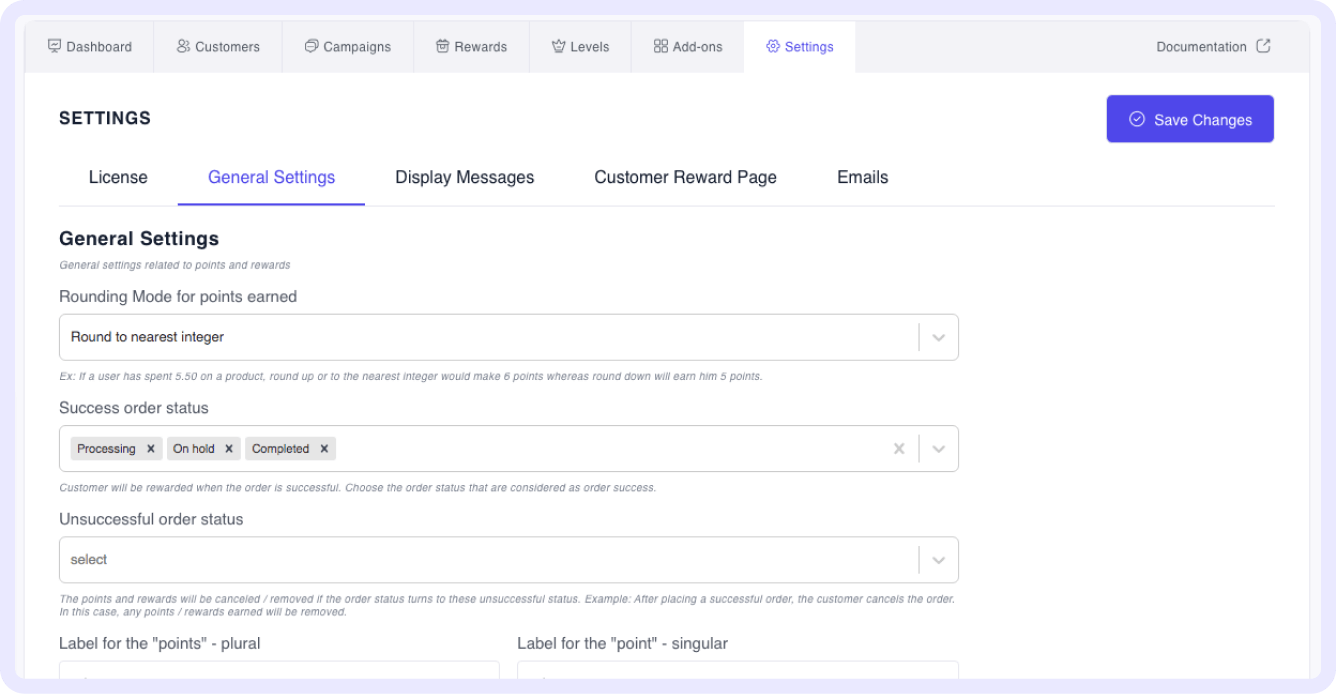
Task: Open the Rounding Mode dropdown arrow
Action: tap(938, 337)
